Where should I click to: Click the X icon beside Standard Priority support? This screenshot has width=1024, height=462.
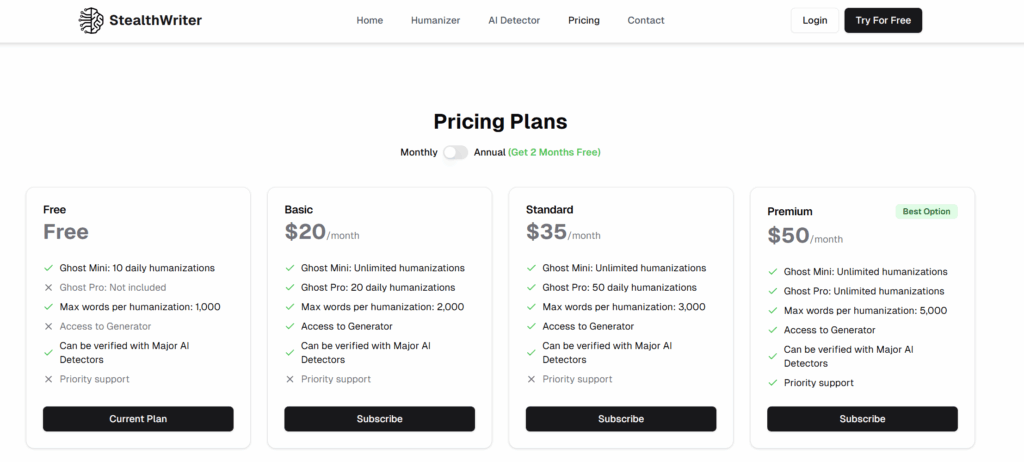(x=531, y=379)
